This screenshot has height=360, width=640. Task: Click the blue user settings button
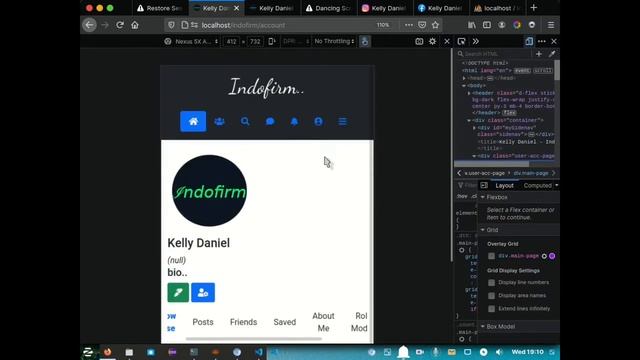tap(203, 293)
